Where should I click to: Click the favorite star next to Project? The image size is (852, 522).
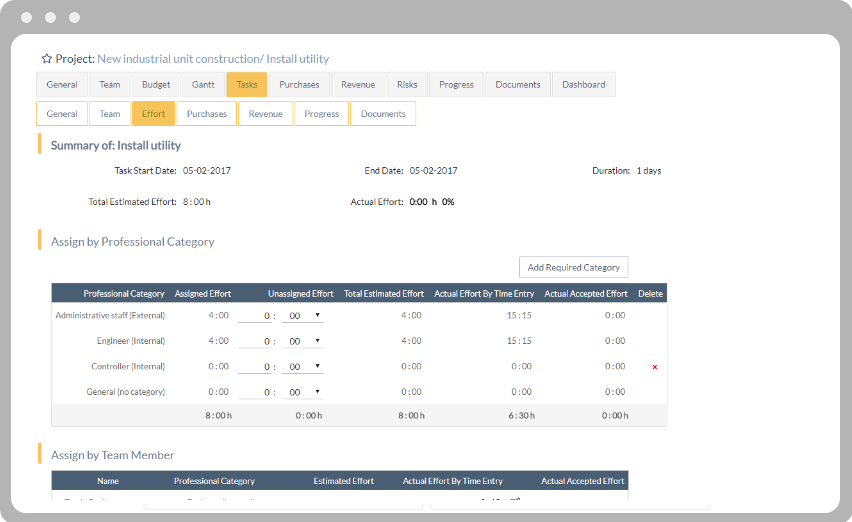pyautogui.click(x=46, y=59)
